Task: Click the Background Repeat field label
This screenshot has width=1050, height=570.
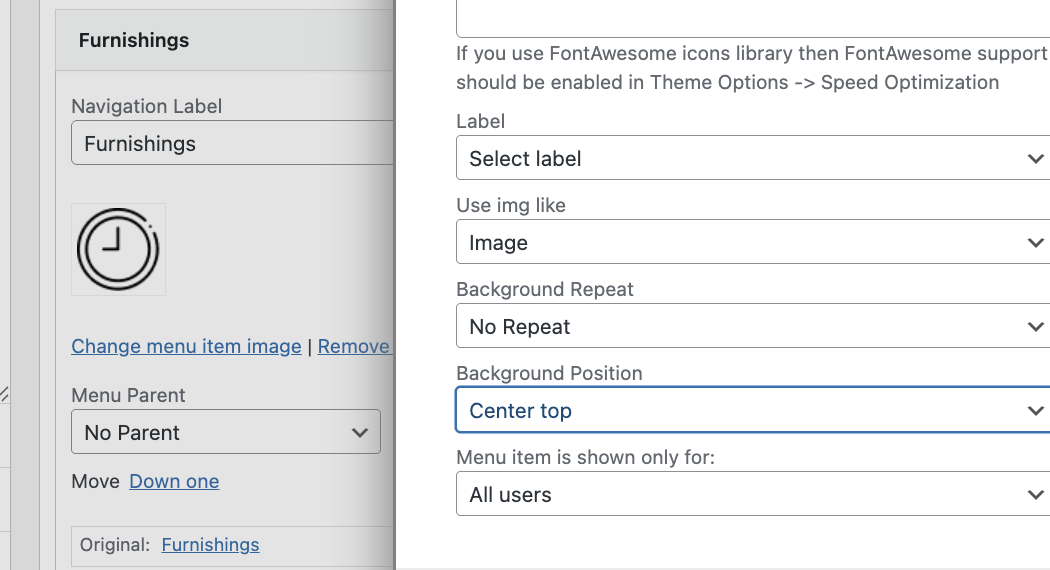Action: 545,289
